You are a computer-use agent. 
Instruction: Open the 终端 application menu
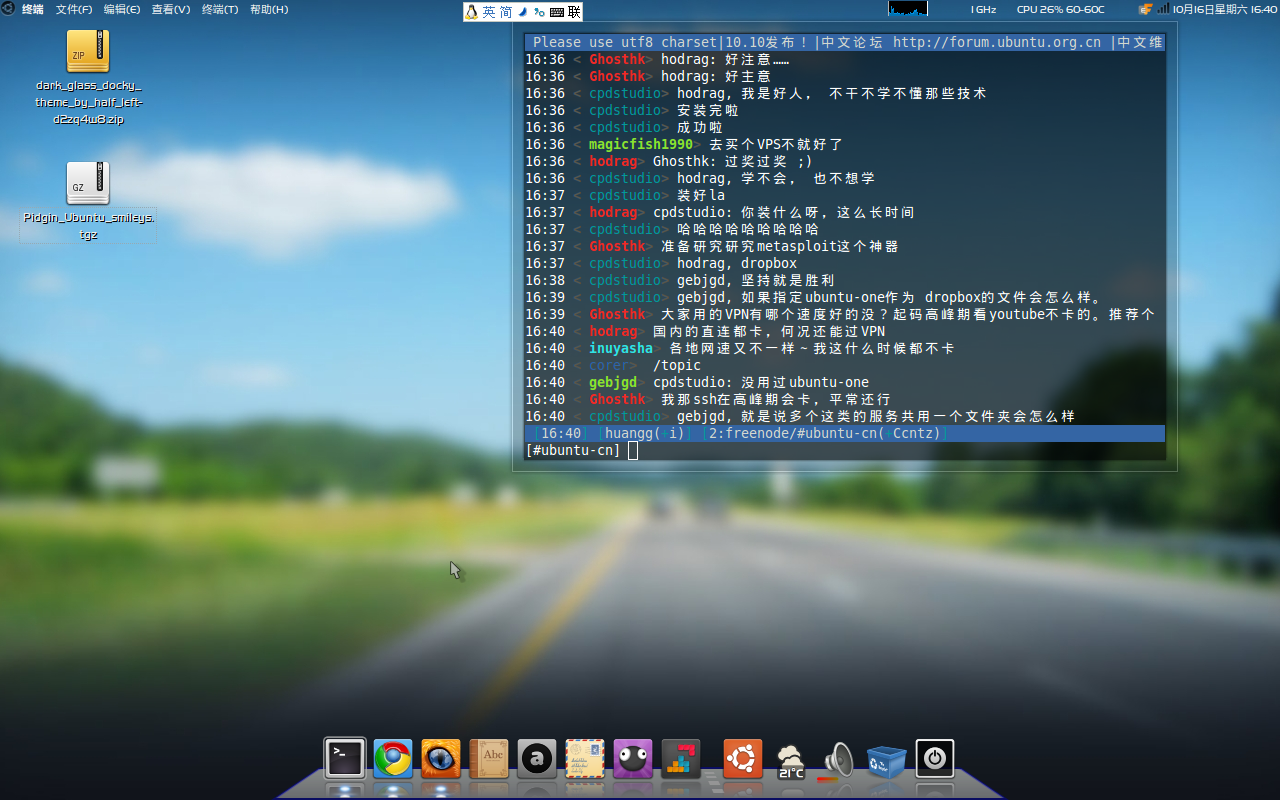pyautogui.click(x=33, y=9)
